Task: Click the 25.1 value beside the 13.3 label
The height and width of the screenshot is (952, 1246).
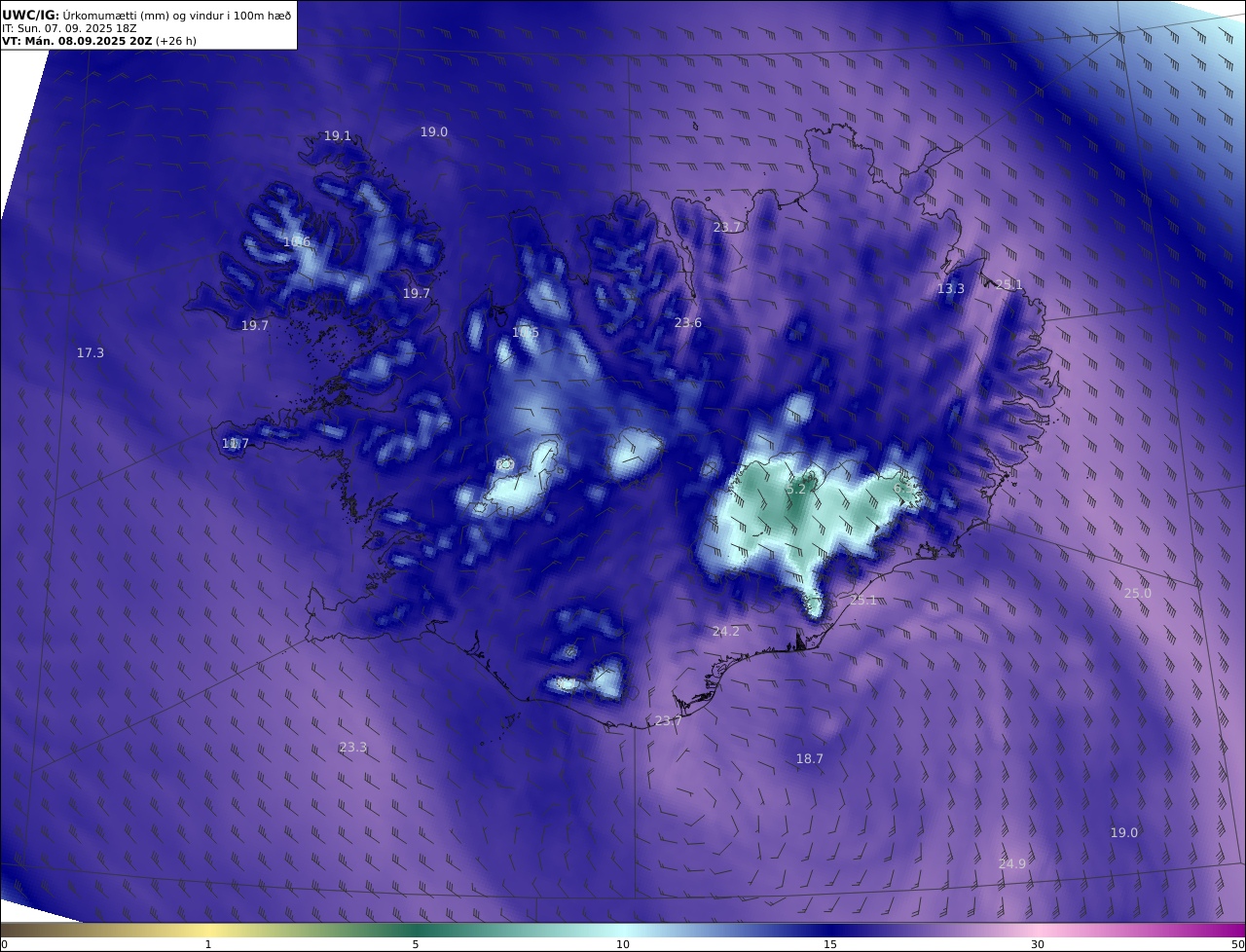Action: coord(1009,284)
